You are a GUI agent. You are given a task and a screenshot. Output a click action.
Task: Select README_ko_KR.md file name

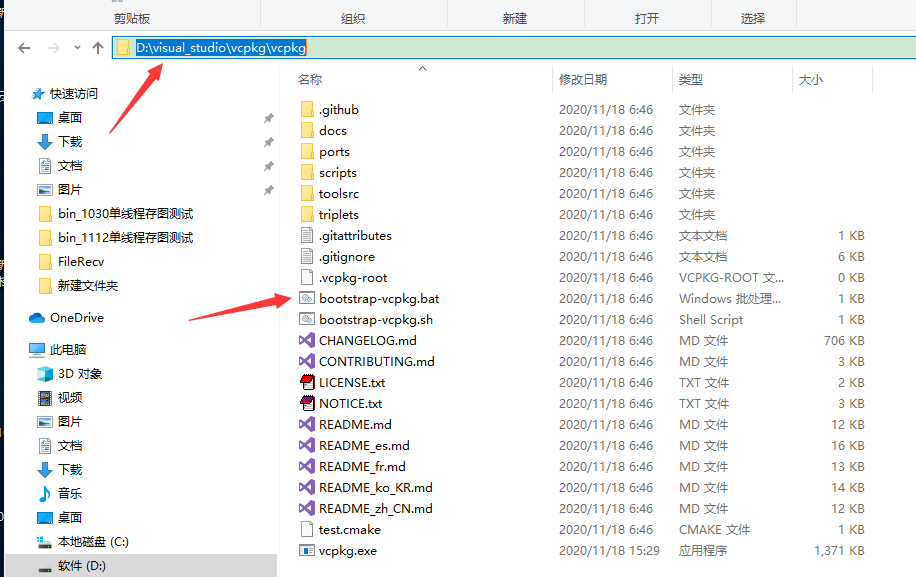tap(376, 488)
